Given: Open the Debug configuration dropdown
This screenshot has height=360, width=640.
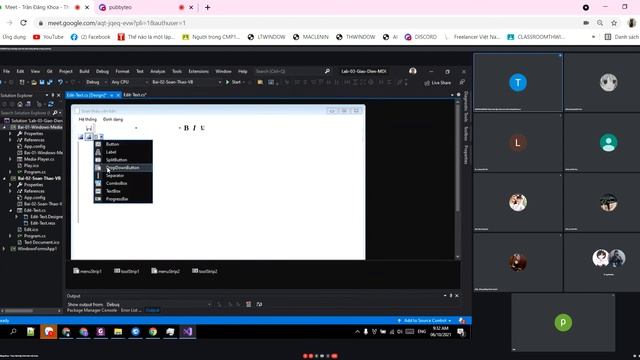Looking at the screenshot, I should (96, 82).
